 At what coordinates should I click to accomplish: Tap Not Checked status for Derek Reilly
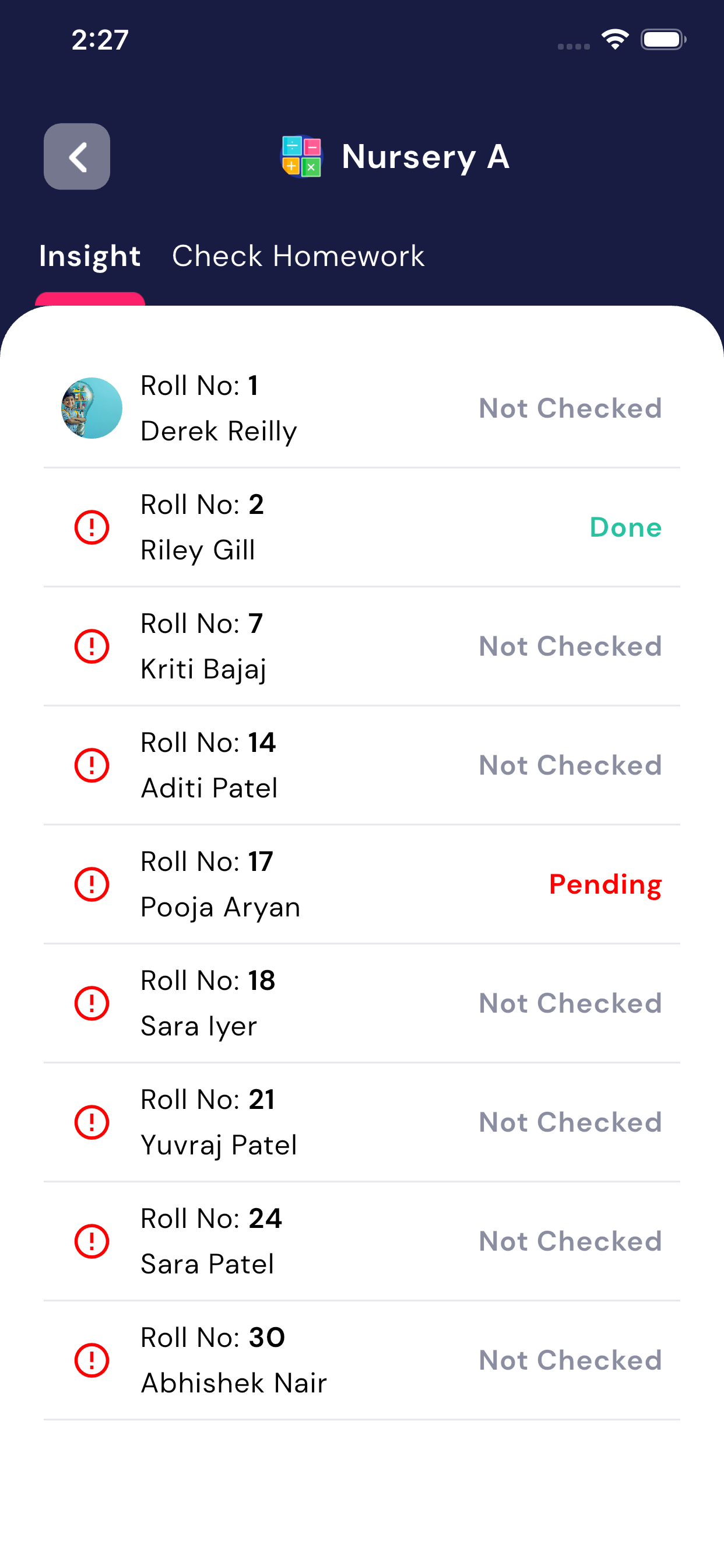click(570, 408)
